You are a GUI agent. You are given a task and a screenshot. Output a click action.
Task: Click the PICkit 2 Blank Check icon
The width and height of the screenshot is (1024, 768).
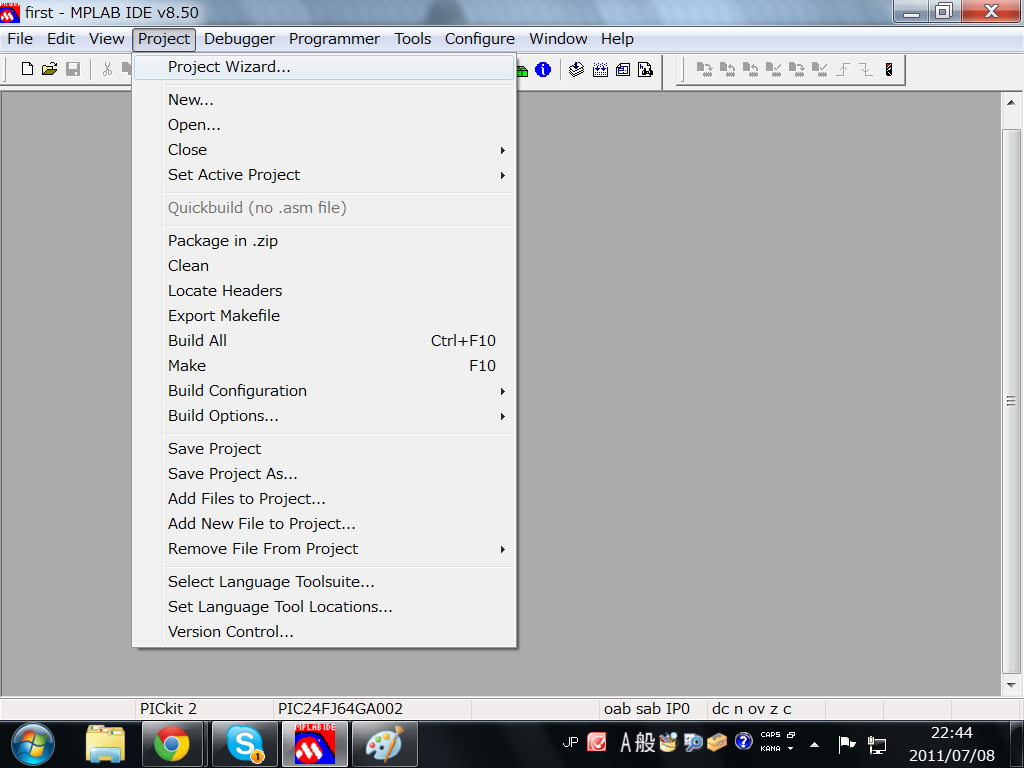(819, 69)
